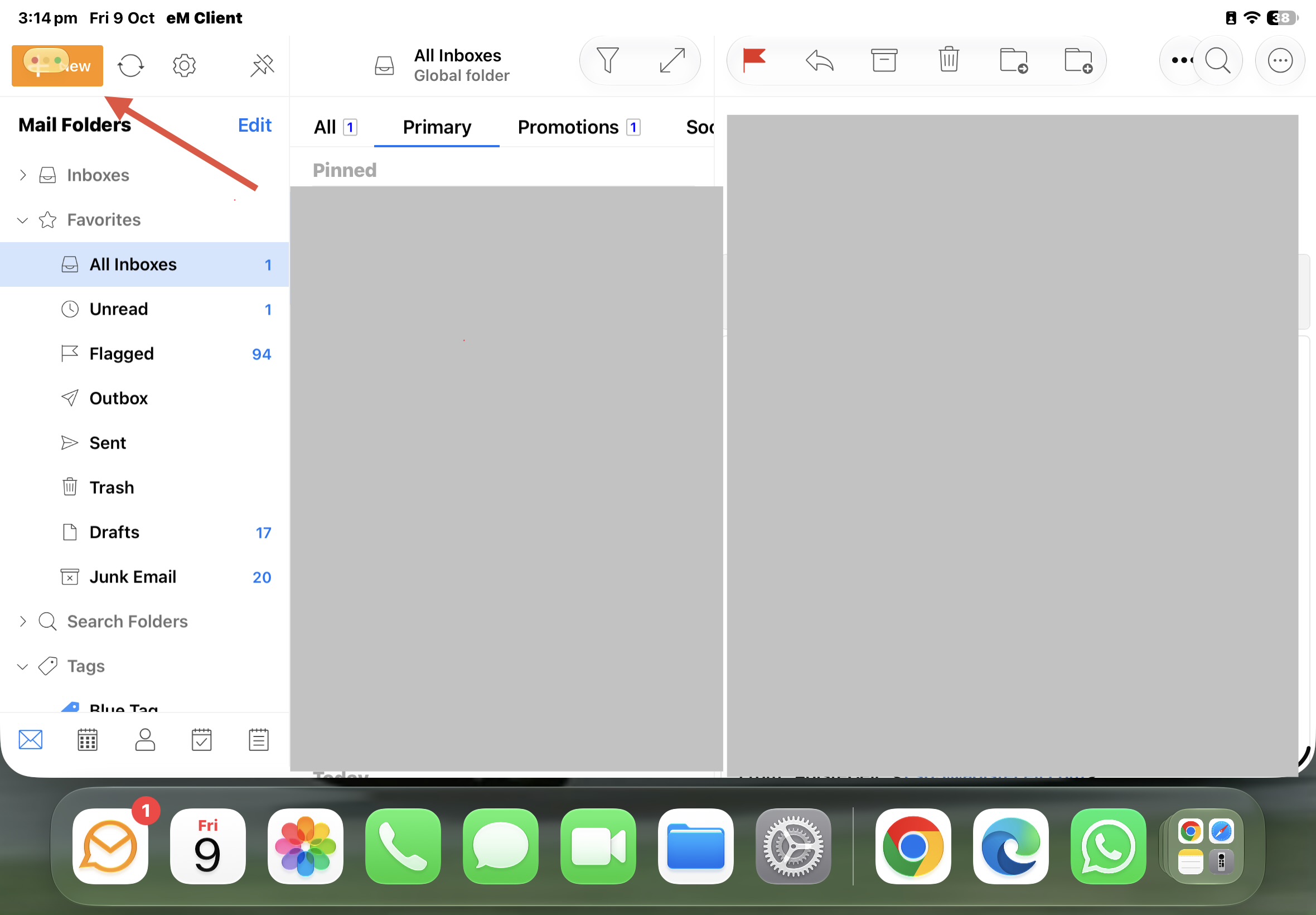Open Calendar from the bottom bar
The image size is (1316, 915).
[x=88, y=740]
